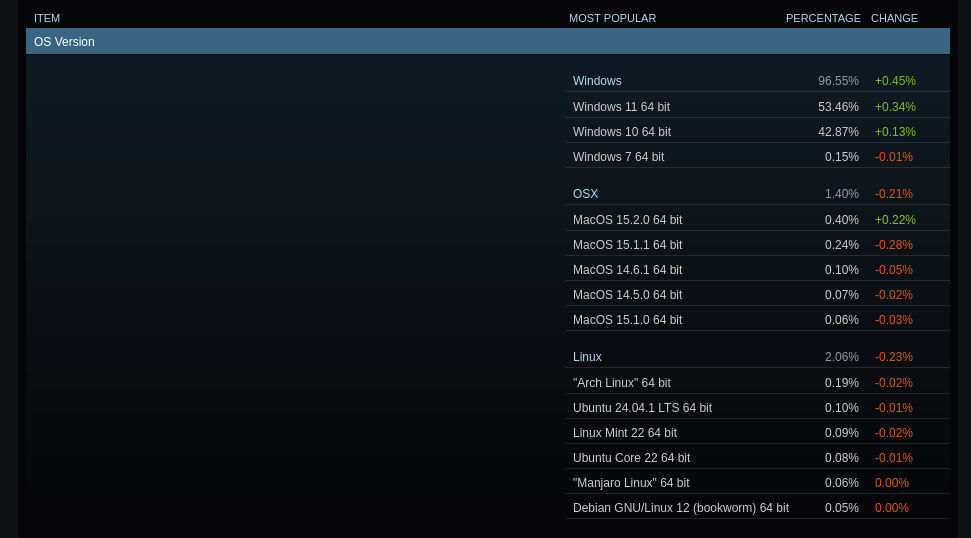
Task: Click the 96.55% Windows total percentage
Action: 838,81
